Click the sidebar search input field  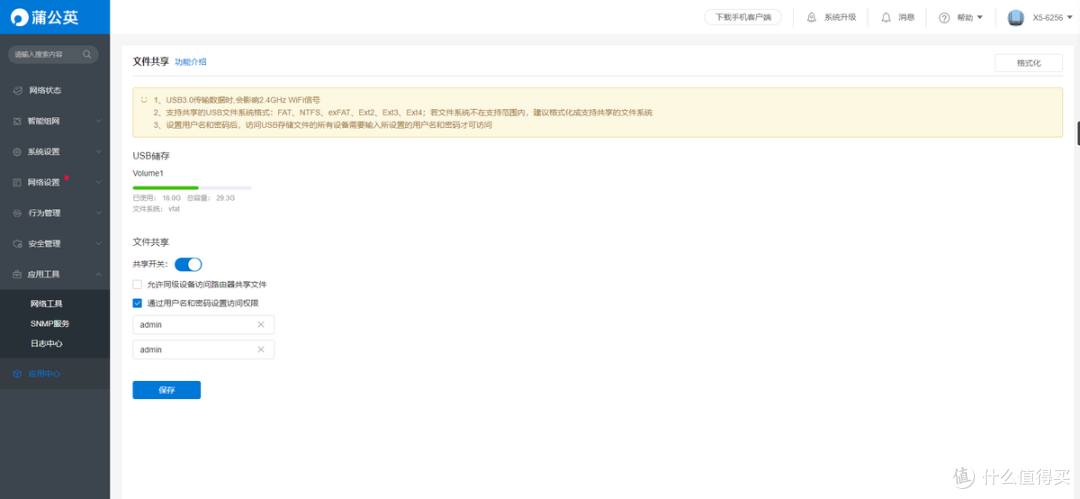53,54
